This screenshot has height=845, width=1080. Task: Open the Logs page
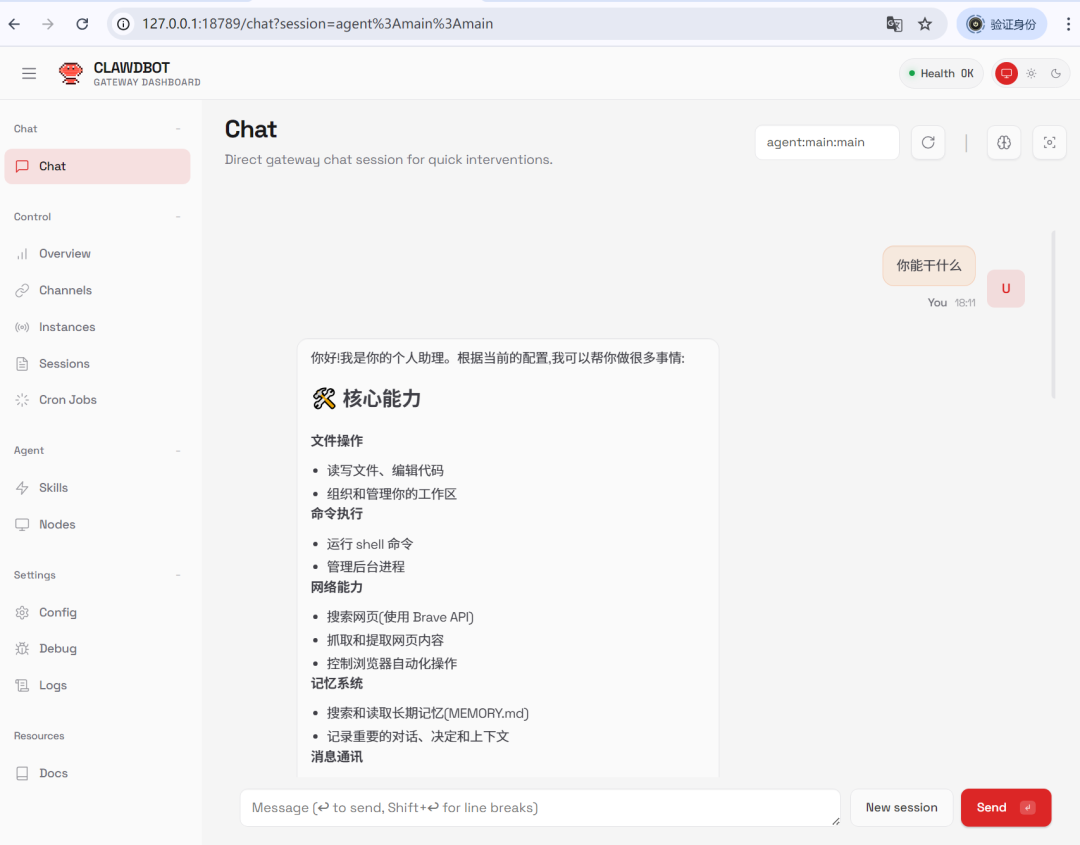tap(52, 685)
